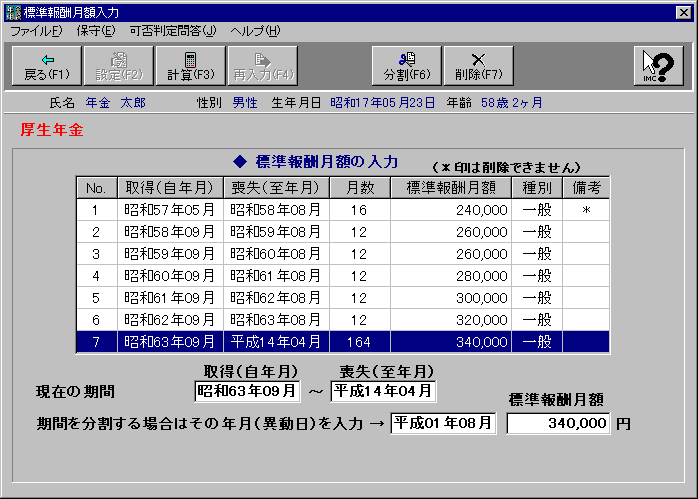
Task: Click the 昭和58年08月 end date cell
Action: tap(276, 210)
